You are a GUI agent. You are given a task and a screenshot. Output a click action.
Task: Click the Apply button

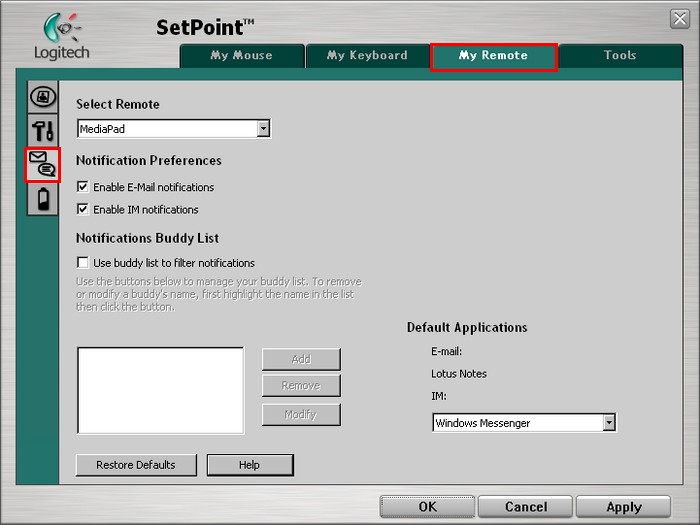(x=624, y=507)
